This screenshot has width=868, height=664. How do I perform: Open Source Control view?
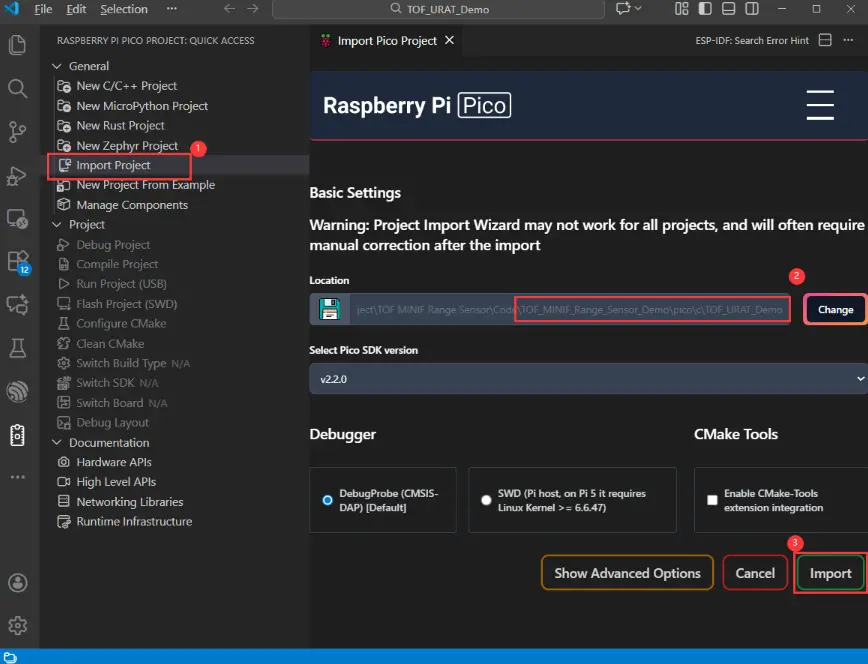coord(18,132)
